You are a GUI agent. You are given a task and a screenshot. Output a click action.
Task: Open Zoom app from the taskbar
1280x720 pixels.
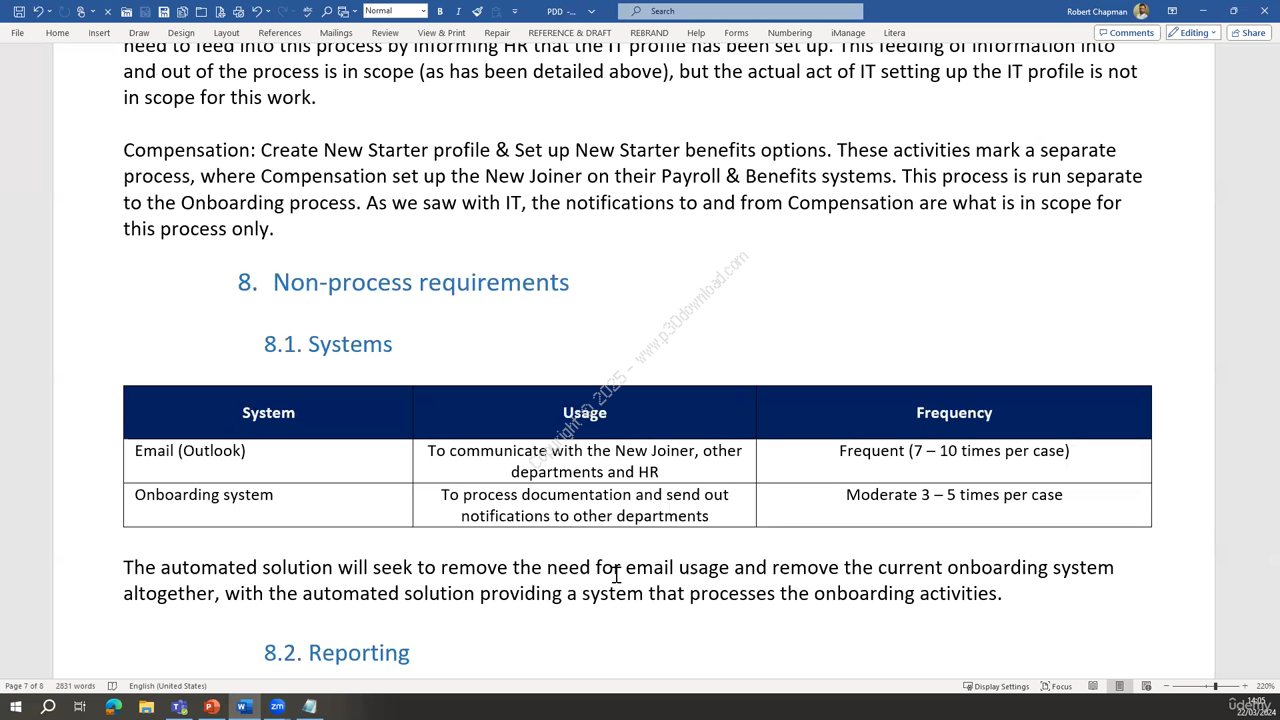pyautogui.click(x=277, y=707)
